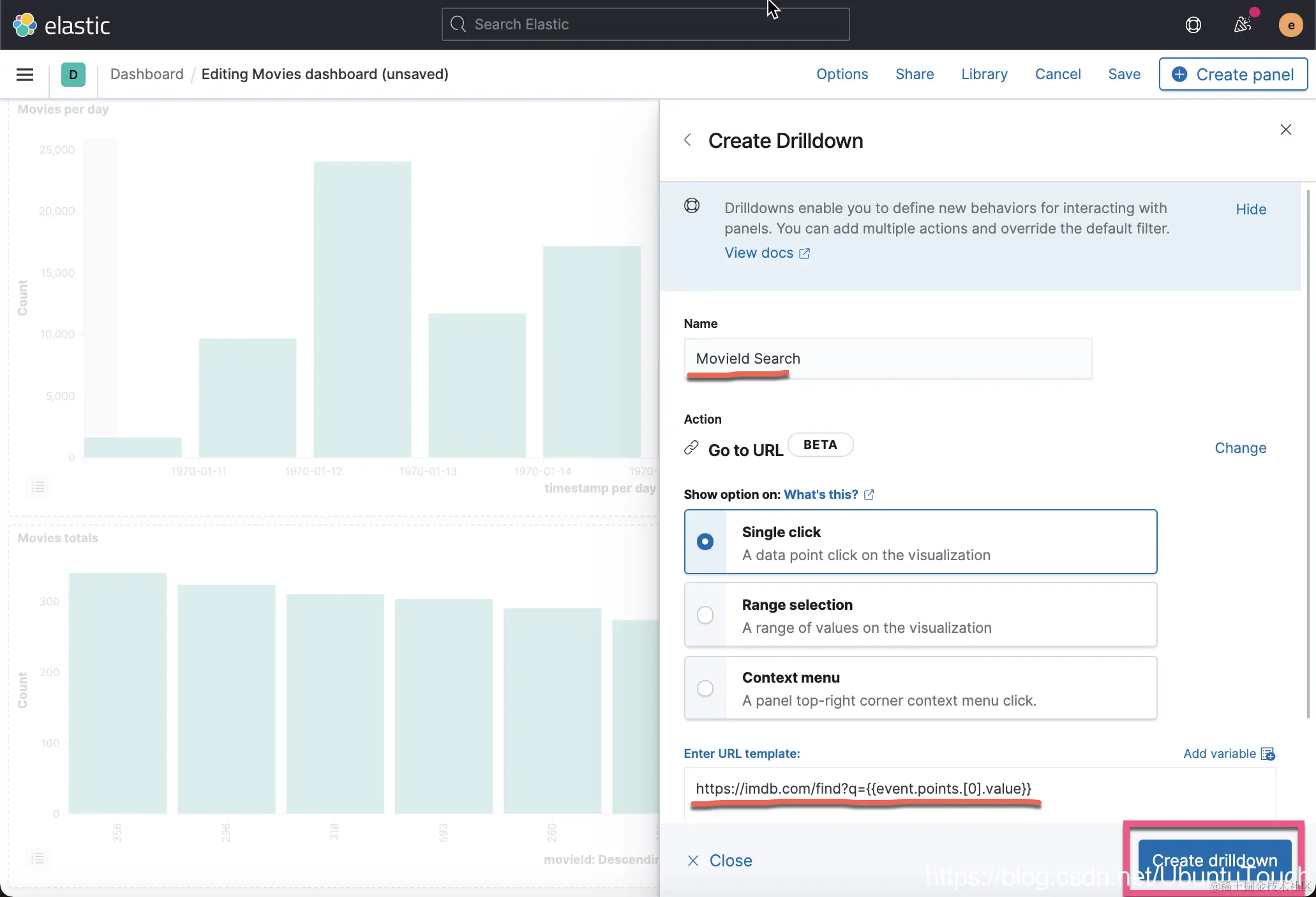Click the Create drilldown button
The height and width of the screenshot is (897, 1316).
tap(1214, 860)
